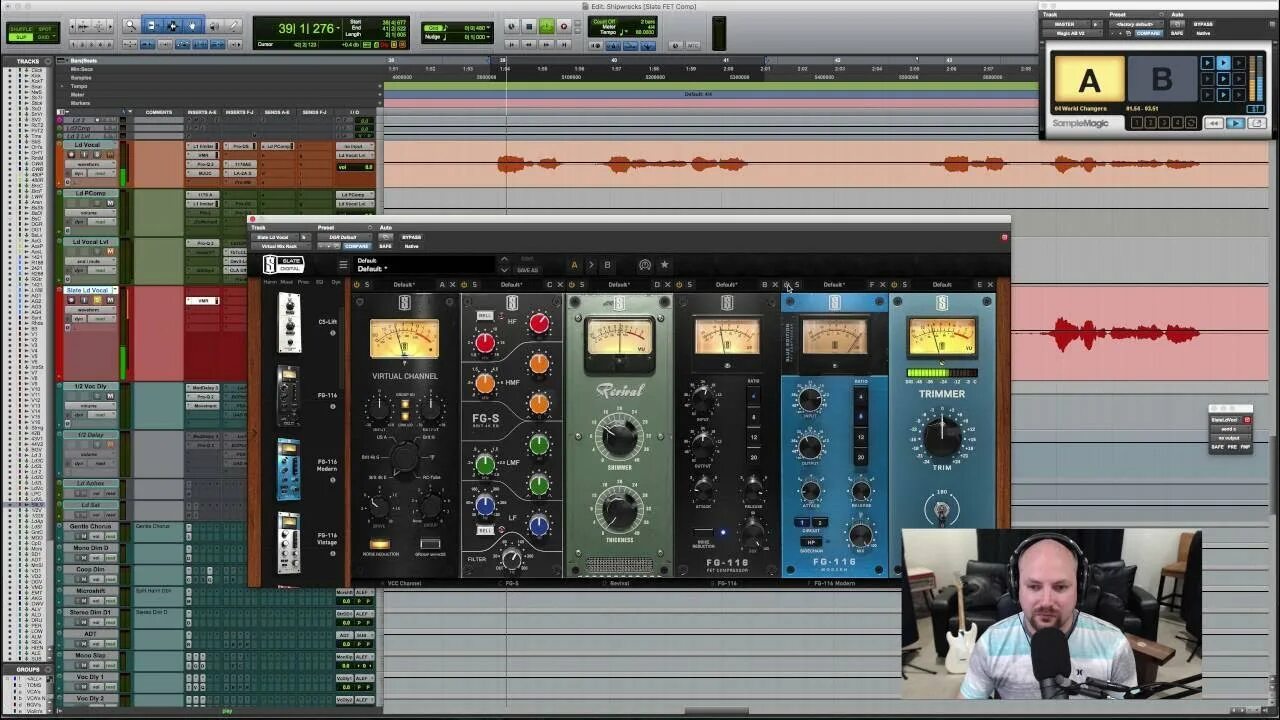Enable Slip edit mode
The width and height of the screenshot is (1280, 720).
(x=20, y=37)
